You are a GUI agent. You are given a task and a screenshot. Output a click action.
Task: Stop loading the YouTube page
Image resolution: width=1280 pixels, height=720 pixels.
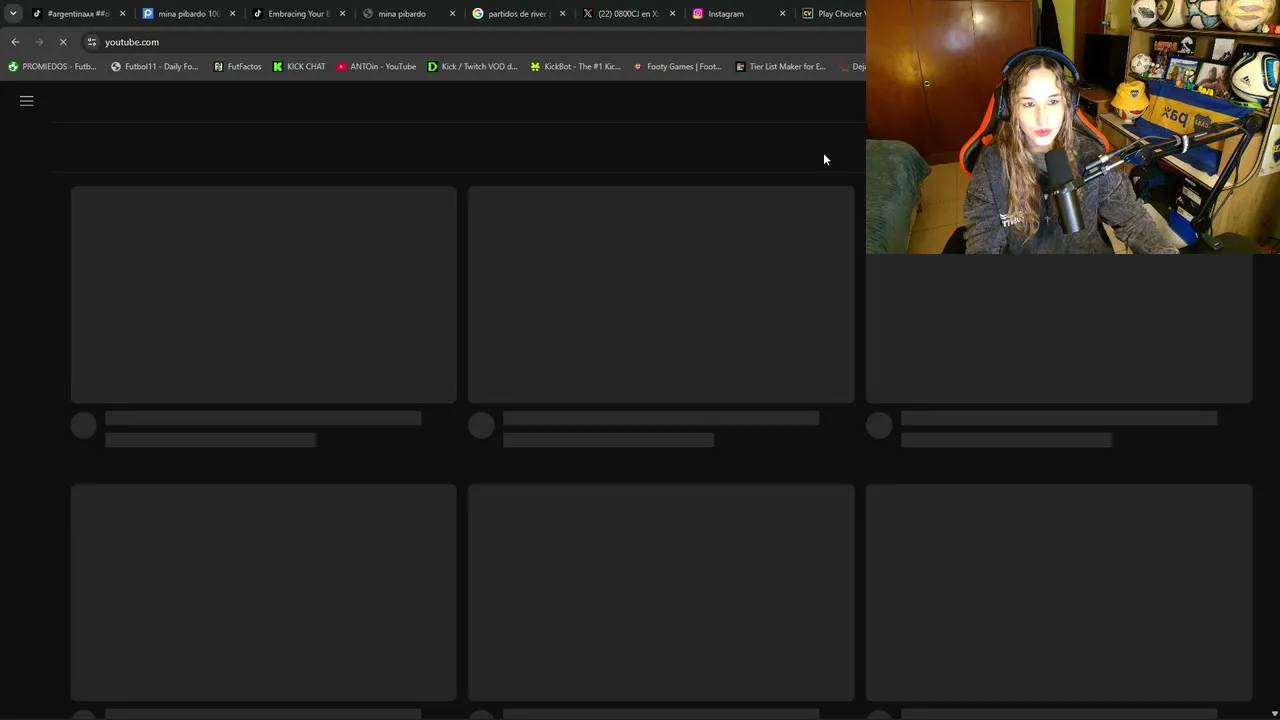pos(63,42)
